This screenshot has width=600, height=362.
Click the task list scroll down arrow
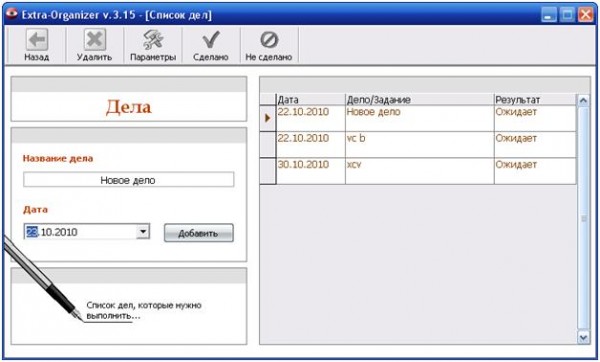point(583,338)
